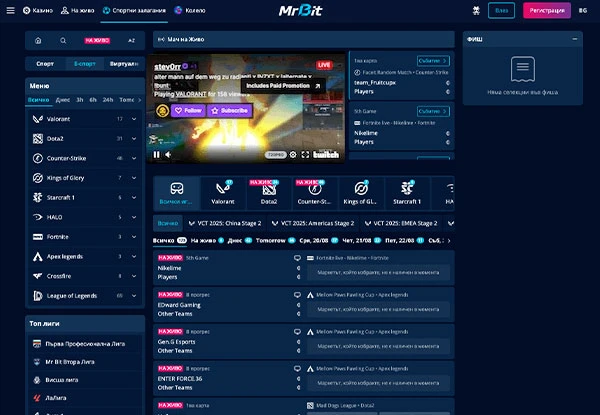Open the BG language selector

tap(583, 10)
